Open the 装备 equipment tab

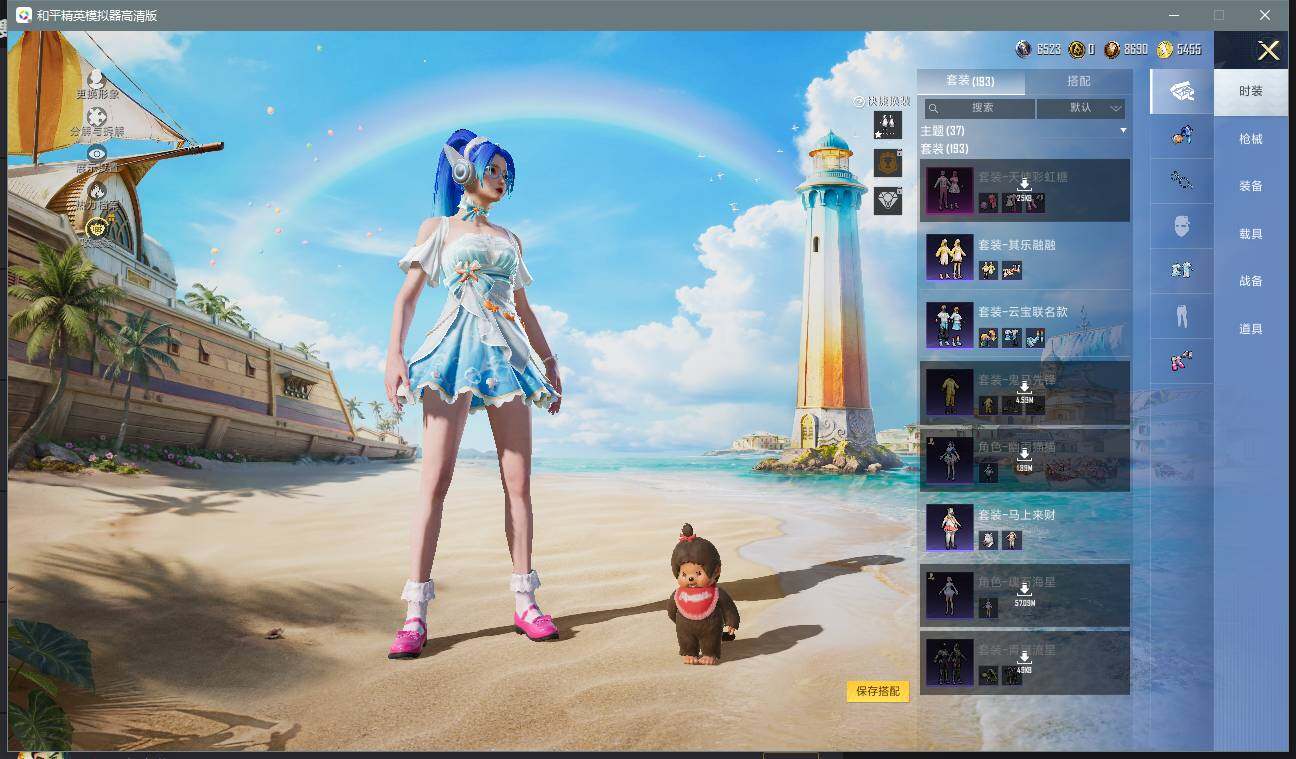(1251, 186)
